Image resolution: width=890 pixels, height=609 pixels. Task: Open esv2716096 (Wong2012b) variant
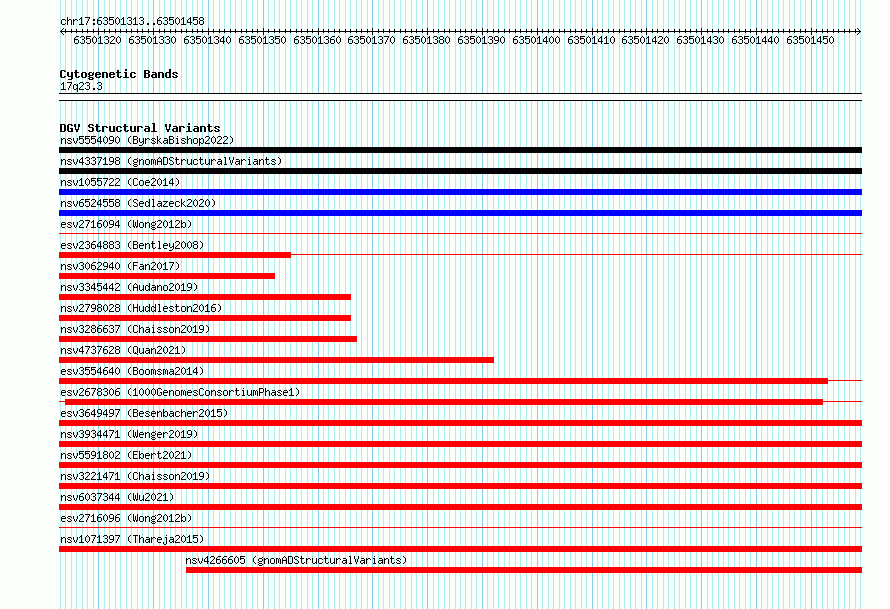[x=126, y=518]
